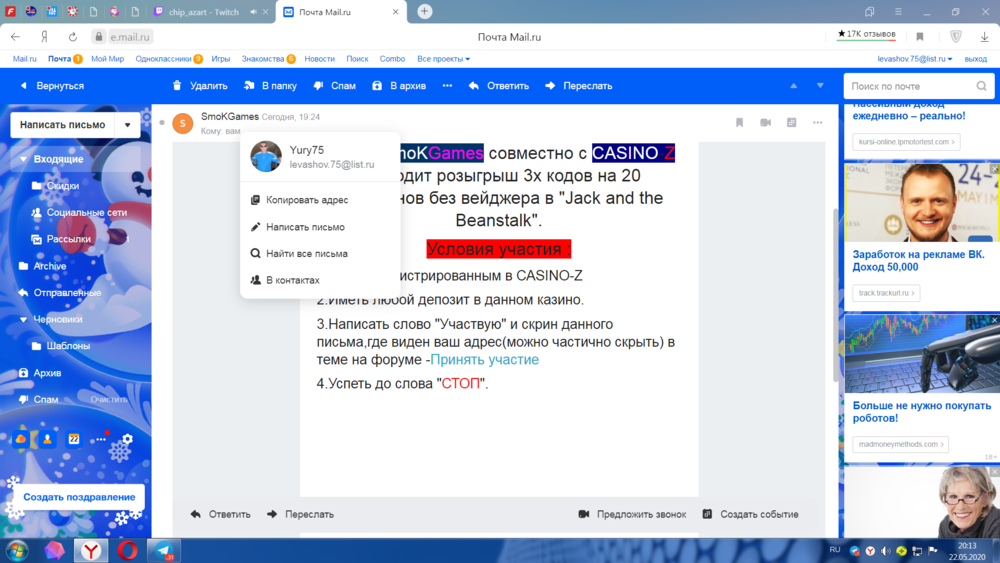1000x563 pixels.
Task: Click Переслать below the message
Action: point(300,514)
